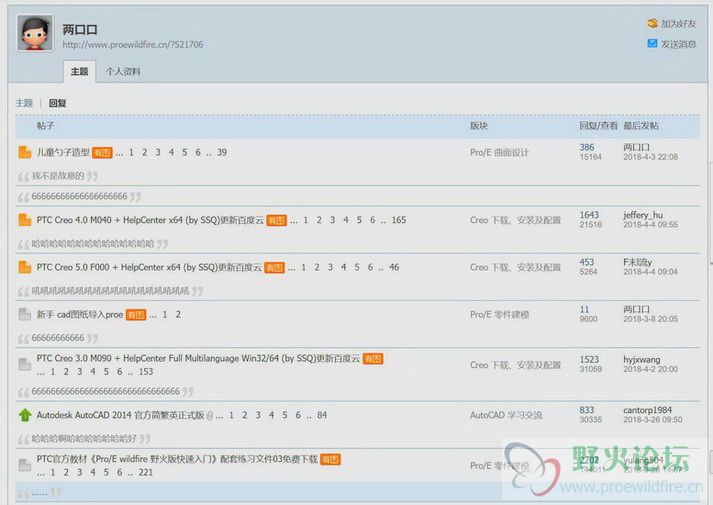This screenshot has height=505, width=713.
Task: Open the Autodesk AutoCAD 2014 thread
Action: (120, 415)
